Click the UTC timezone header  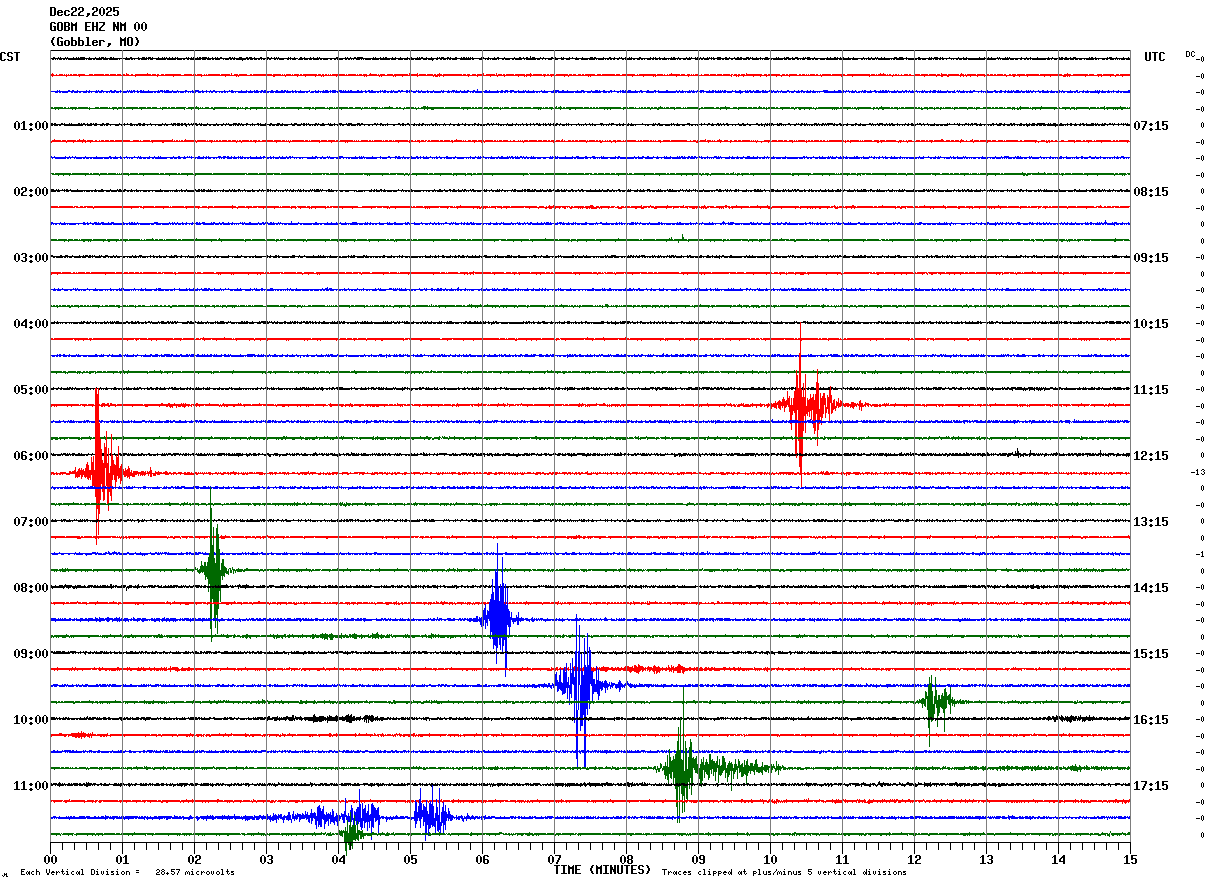click(x=1155, y=57)
